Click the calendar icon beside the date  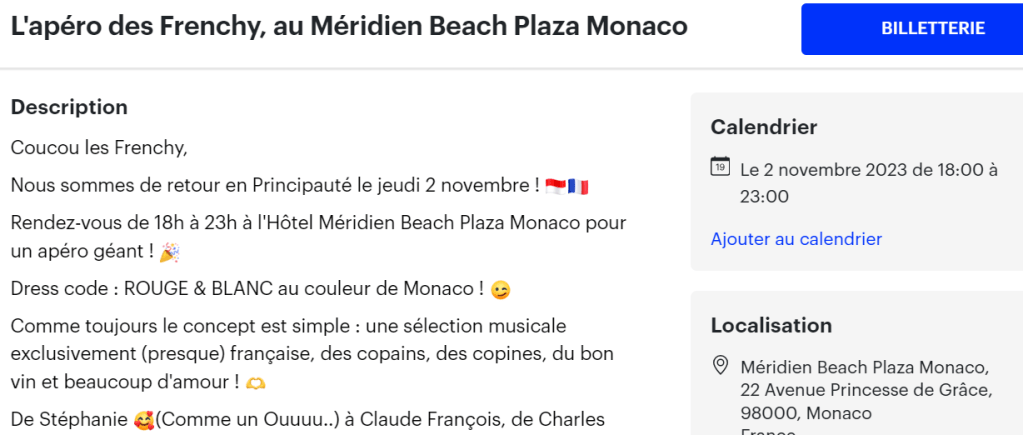[719, 166]
